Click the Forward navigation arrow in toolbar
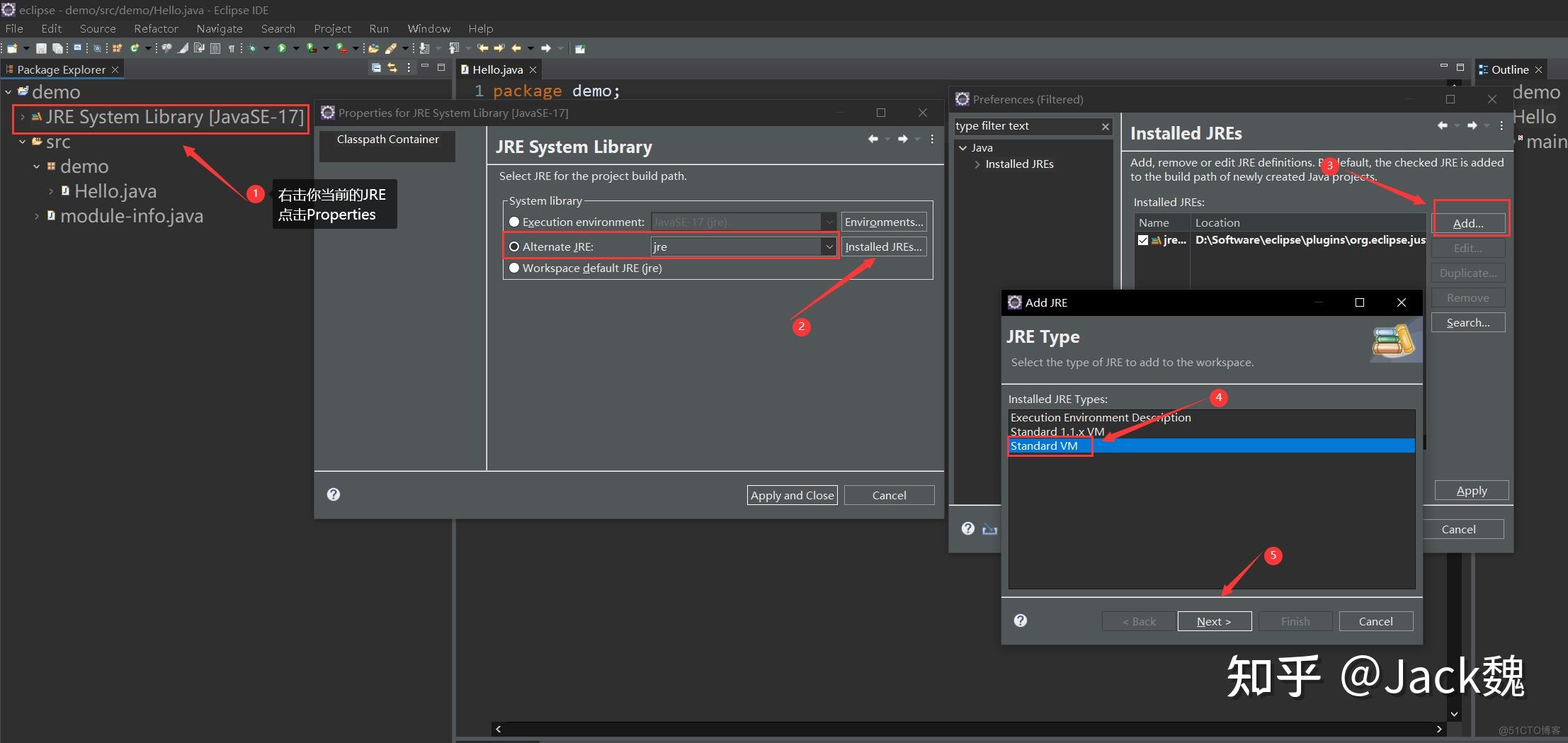This screenshot has height=743, width=1568. point(545,48)
